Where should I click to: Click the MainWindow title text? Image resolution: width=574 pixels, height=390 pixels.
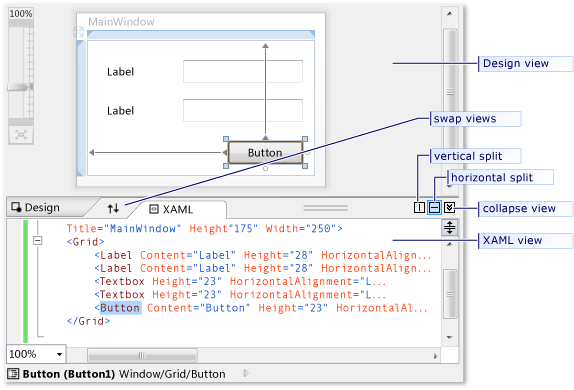121,22
